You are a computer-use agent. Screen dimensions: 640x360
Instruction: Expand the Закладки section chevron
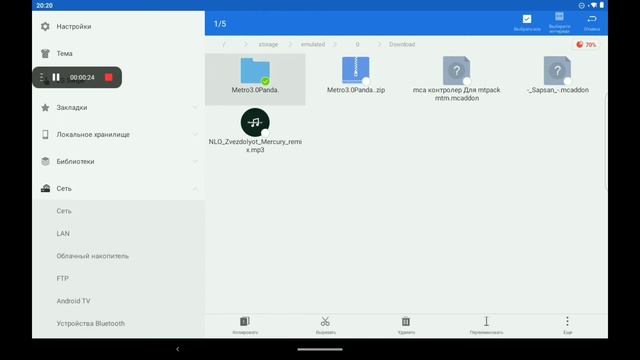click(x=195, y=107)
